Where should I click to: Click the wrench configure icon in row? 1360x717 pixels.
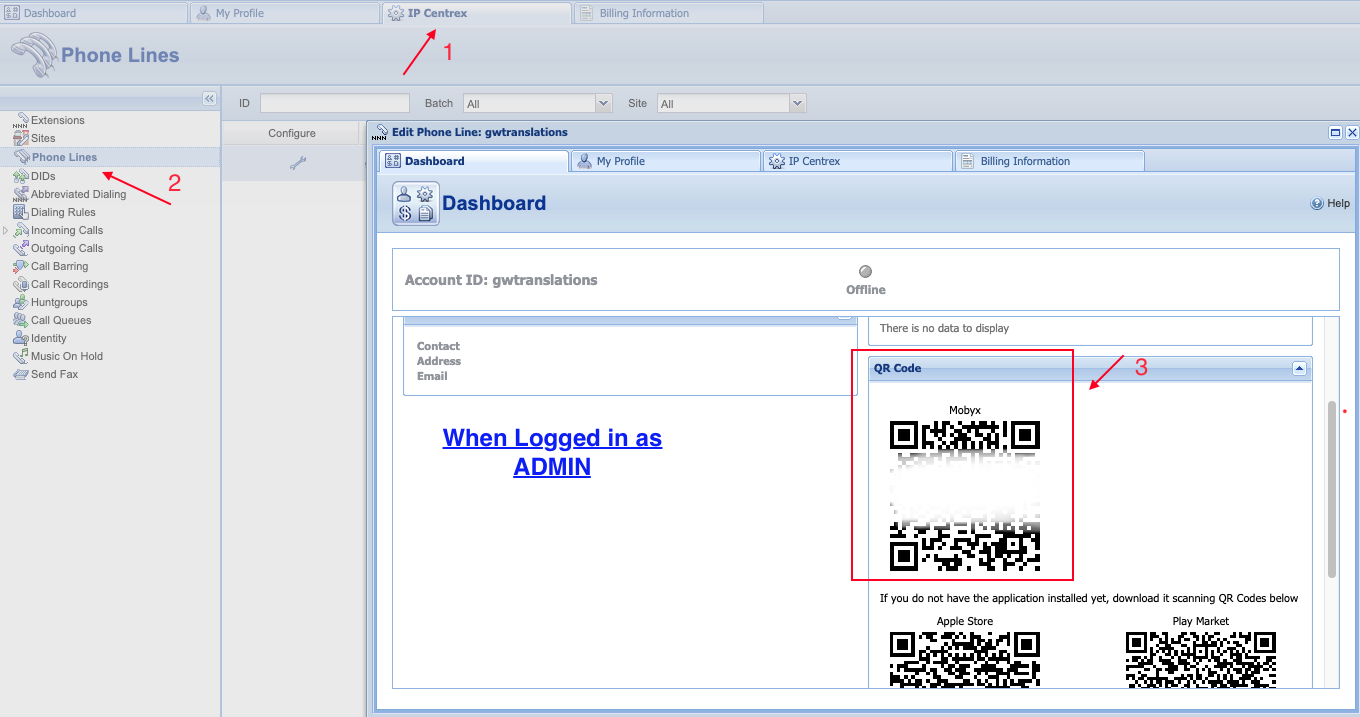click(297, 163)
